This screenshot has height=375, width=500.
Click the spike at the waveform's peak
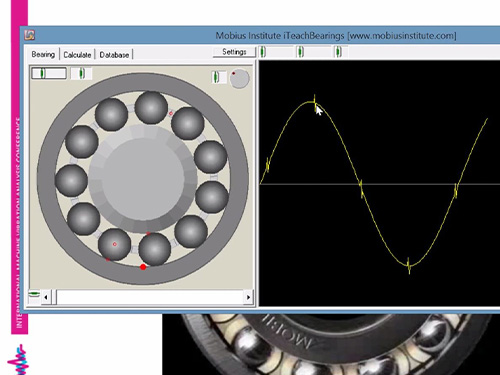click(x=315, y=102)
